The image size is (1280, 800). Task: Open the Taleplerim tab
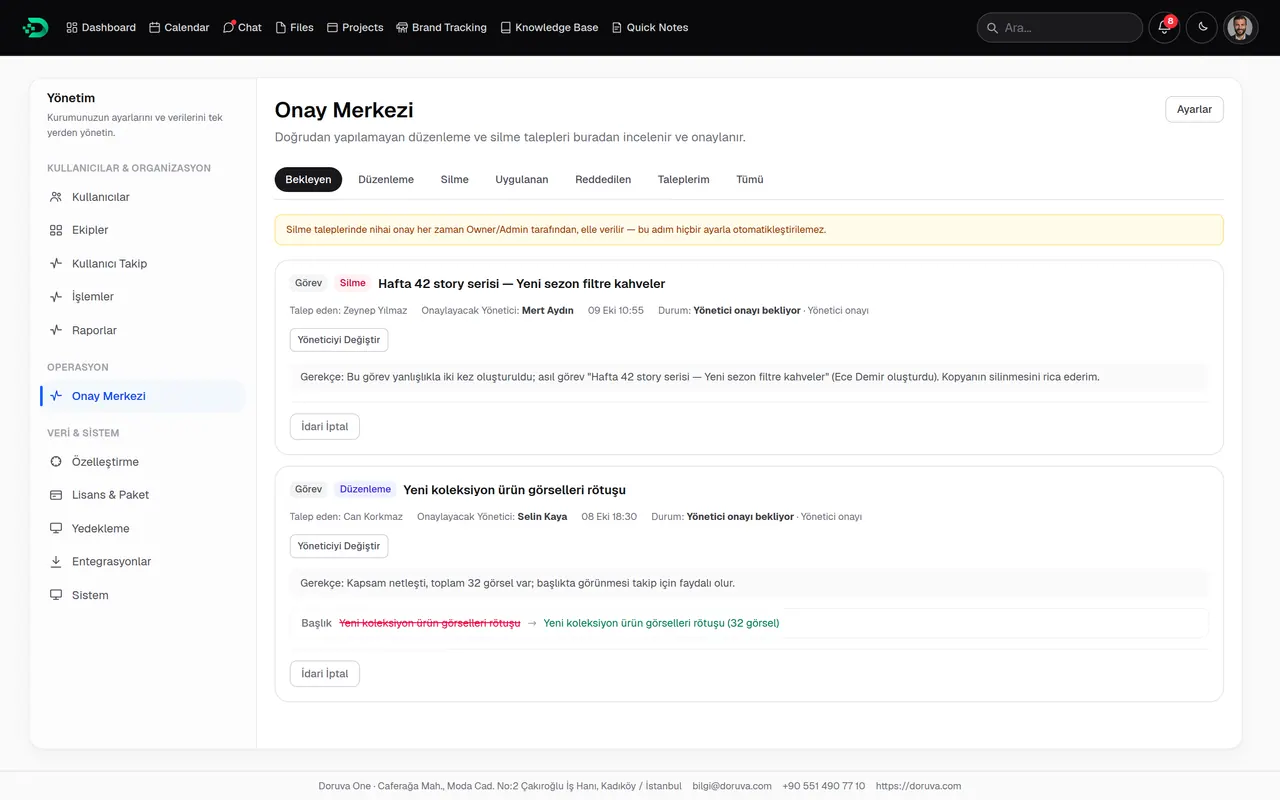684,179
